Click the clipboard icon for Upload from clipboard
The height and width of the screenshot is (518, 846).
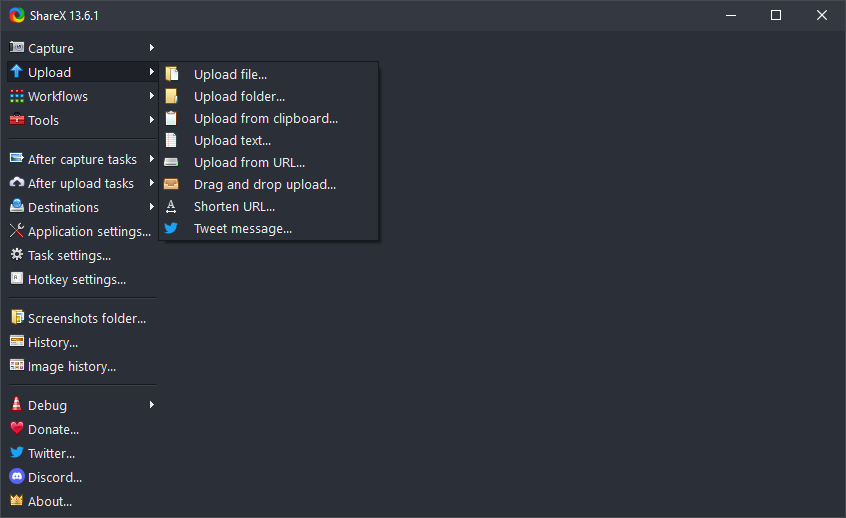point(171,118)
